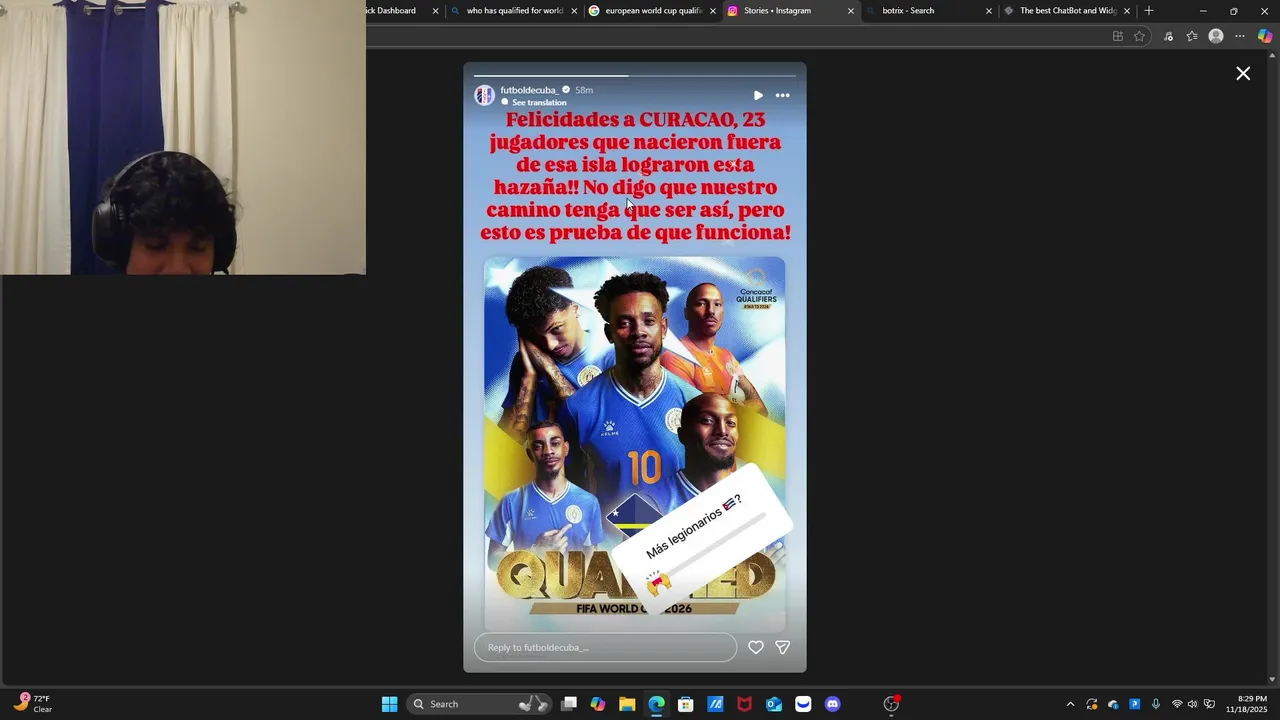1280x720 pixels.
Task: Close the Dashboard tab
Action: (x=436, y=11)
